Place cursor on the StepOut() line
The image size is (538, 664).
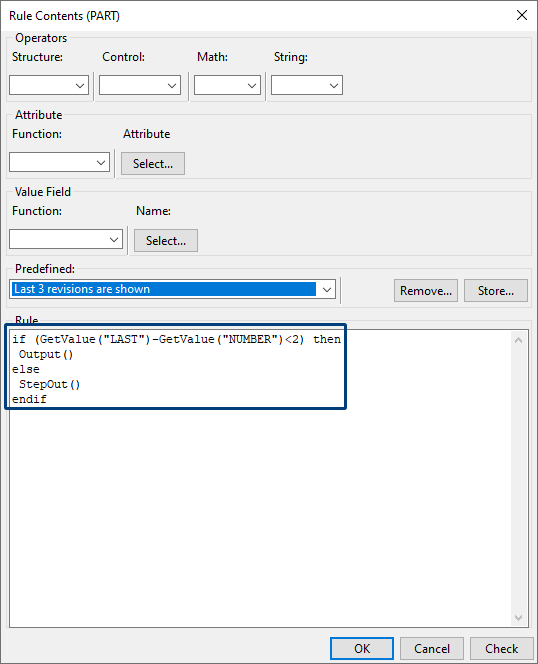(x=50, y=385)
